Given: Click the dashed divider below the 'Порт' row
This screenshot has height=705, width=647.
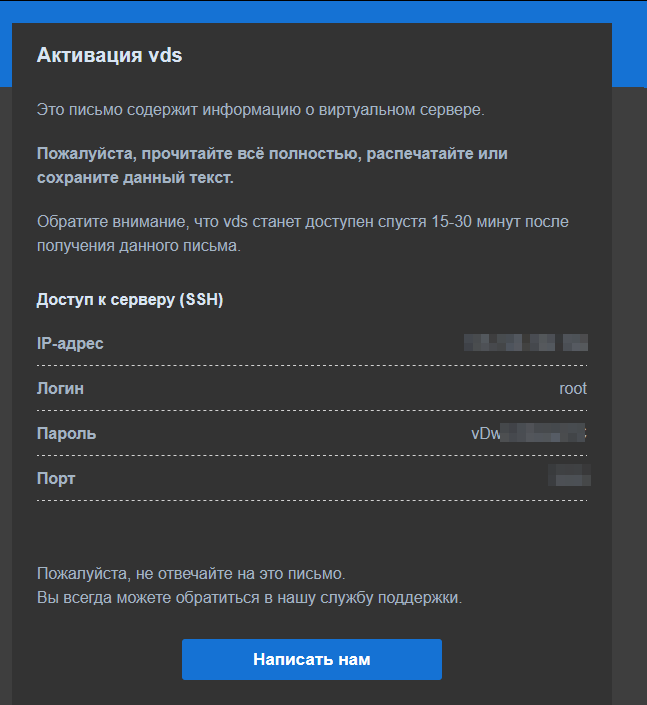Looking at the screenshot, I should pos(311,500).
